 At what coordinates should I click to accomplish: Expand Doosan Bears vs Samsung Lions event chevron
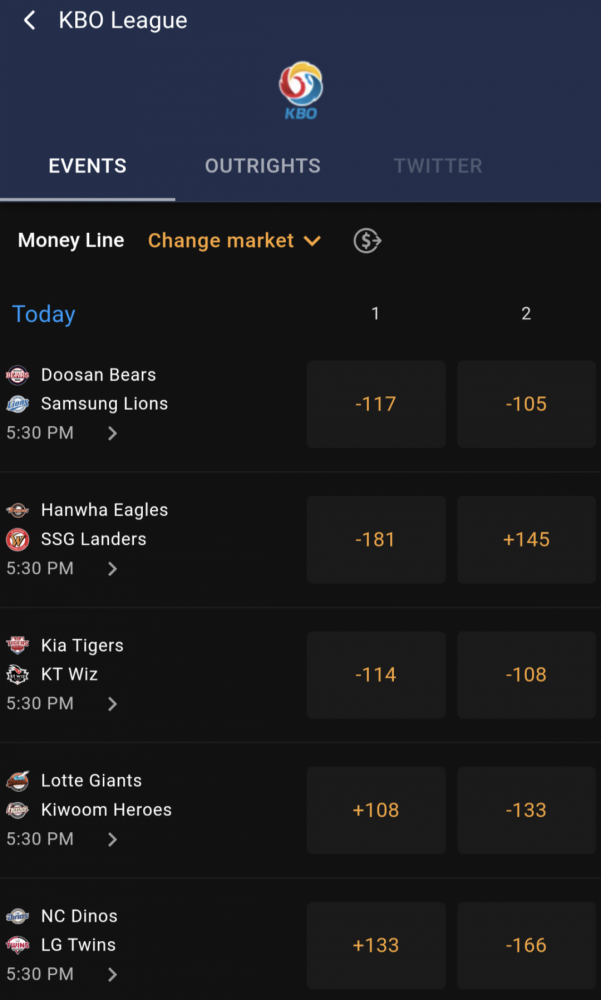[112, 434]
